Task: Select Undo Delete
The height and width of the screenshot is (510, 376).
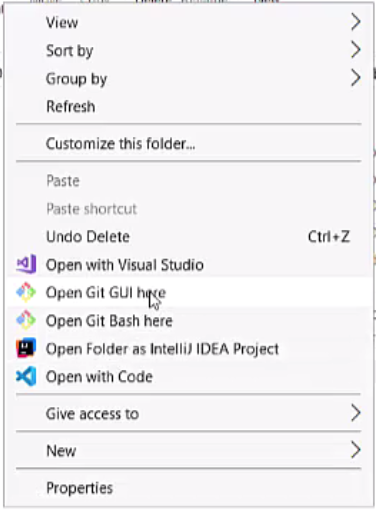Action: 189,237
